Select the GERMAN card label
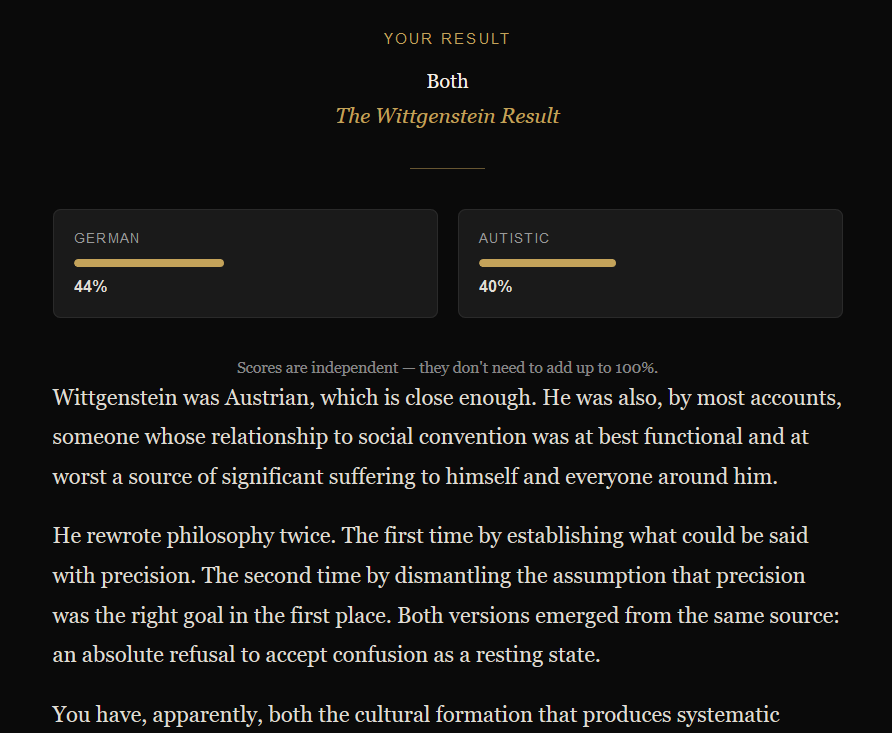892x733 pixels. pyautogui.click(x=107, y=238)
